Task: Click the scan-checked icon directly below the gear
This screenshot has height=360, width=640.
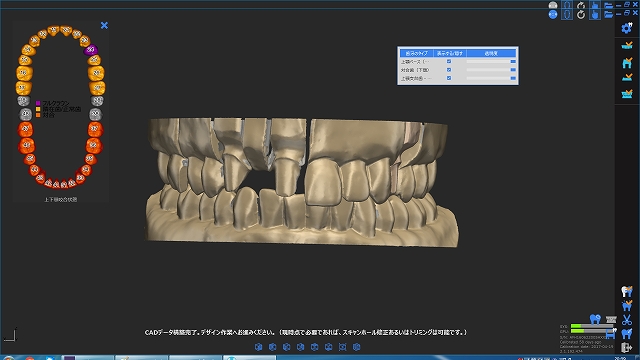Action: tap(627, 45)
